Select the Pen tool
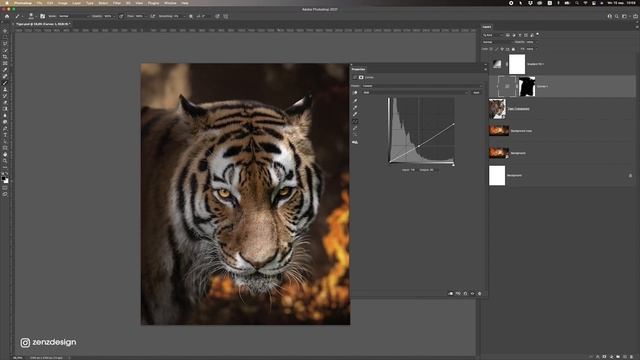640x360 pixels. click(x=5, y=129)
